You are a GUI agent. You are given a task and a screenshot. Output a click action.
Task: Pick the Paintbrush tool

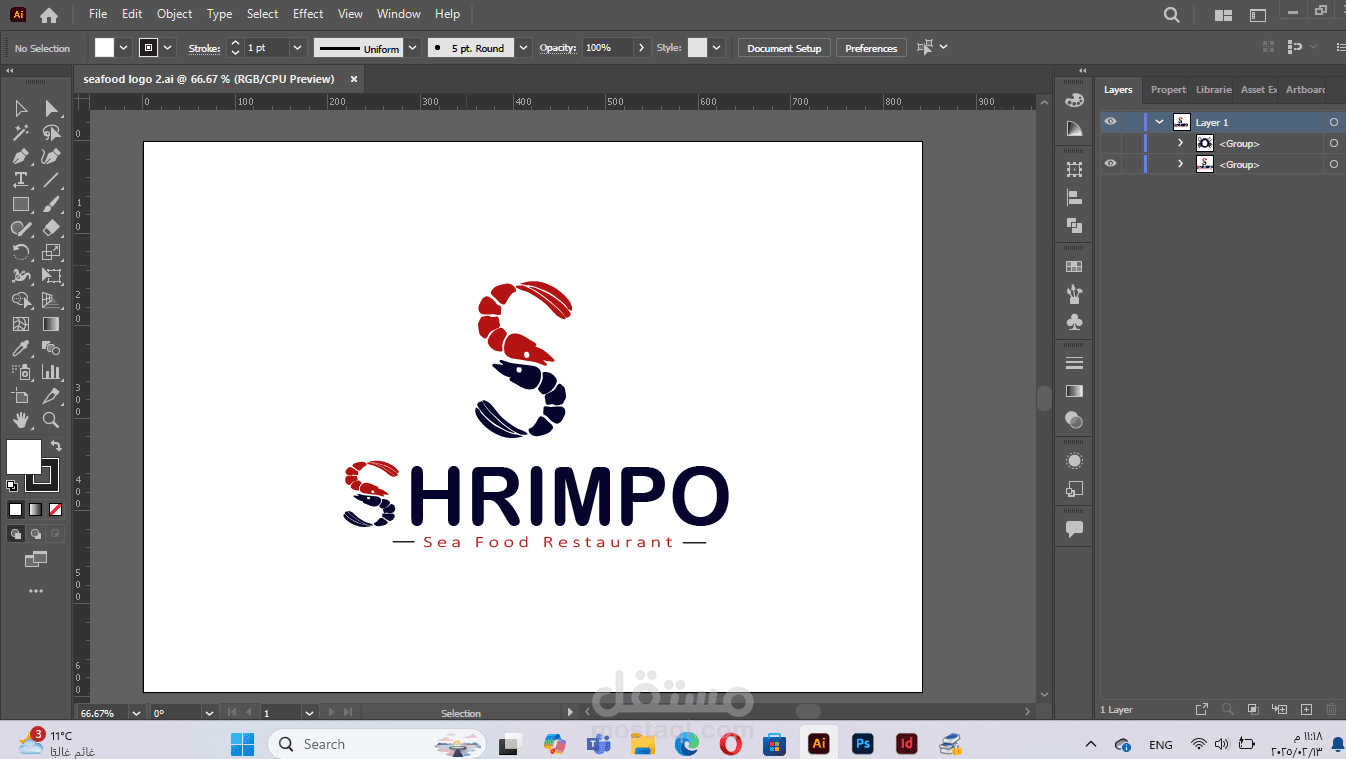(x=52, y=204)
